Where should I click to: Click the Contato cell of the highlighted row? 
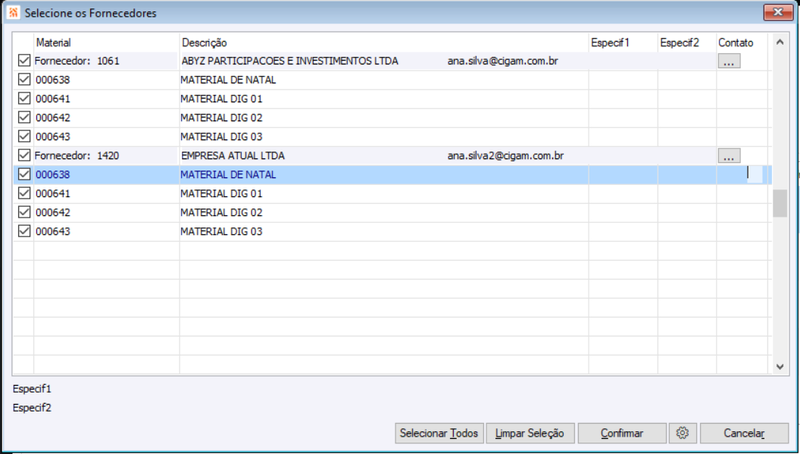742,174
